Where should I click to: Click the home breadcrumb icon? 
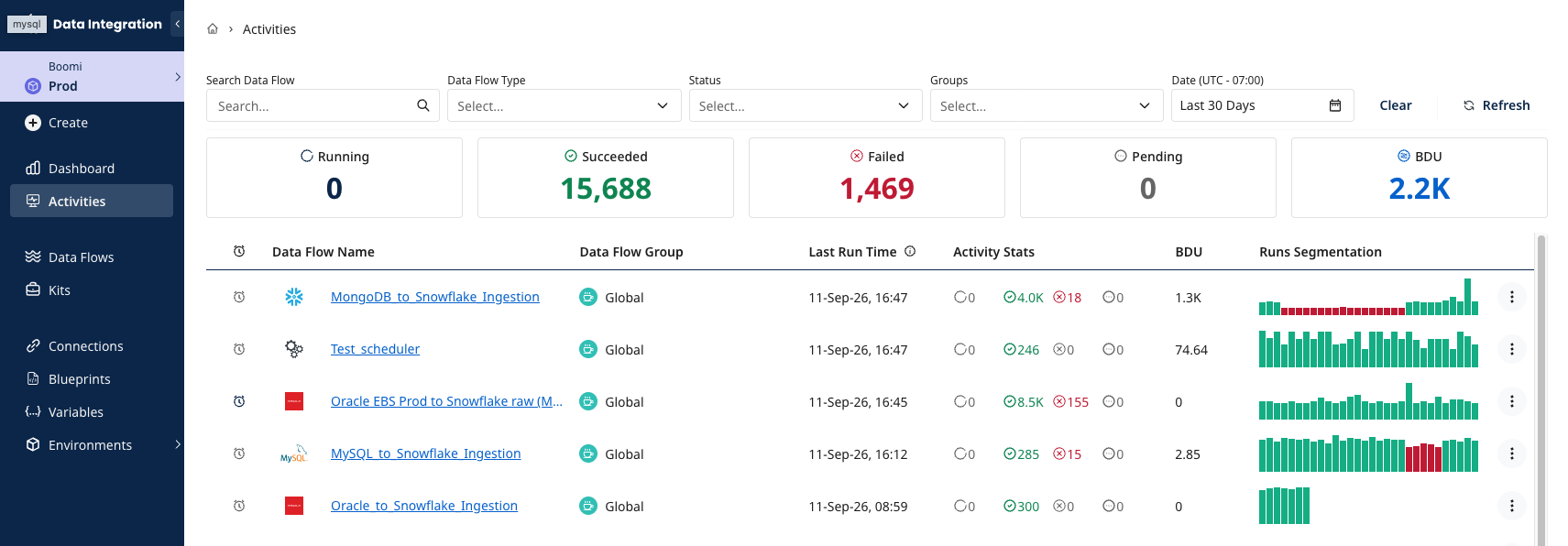213,29
